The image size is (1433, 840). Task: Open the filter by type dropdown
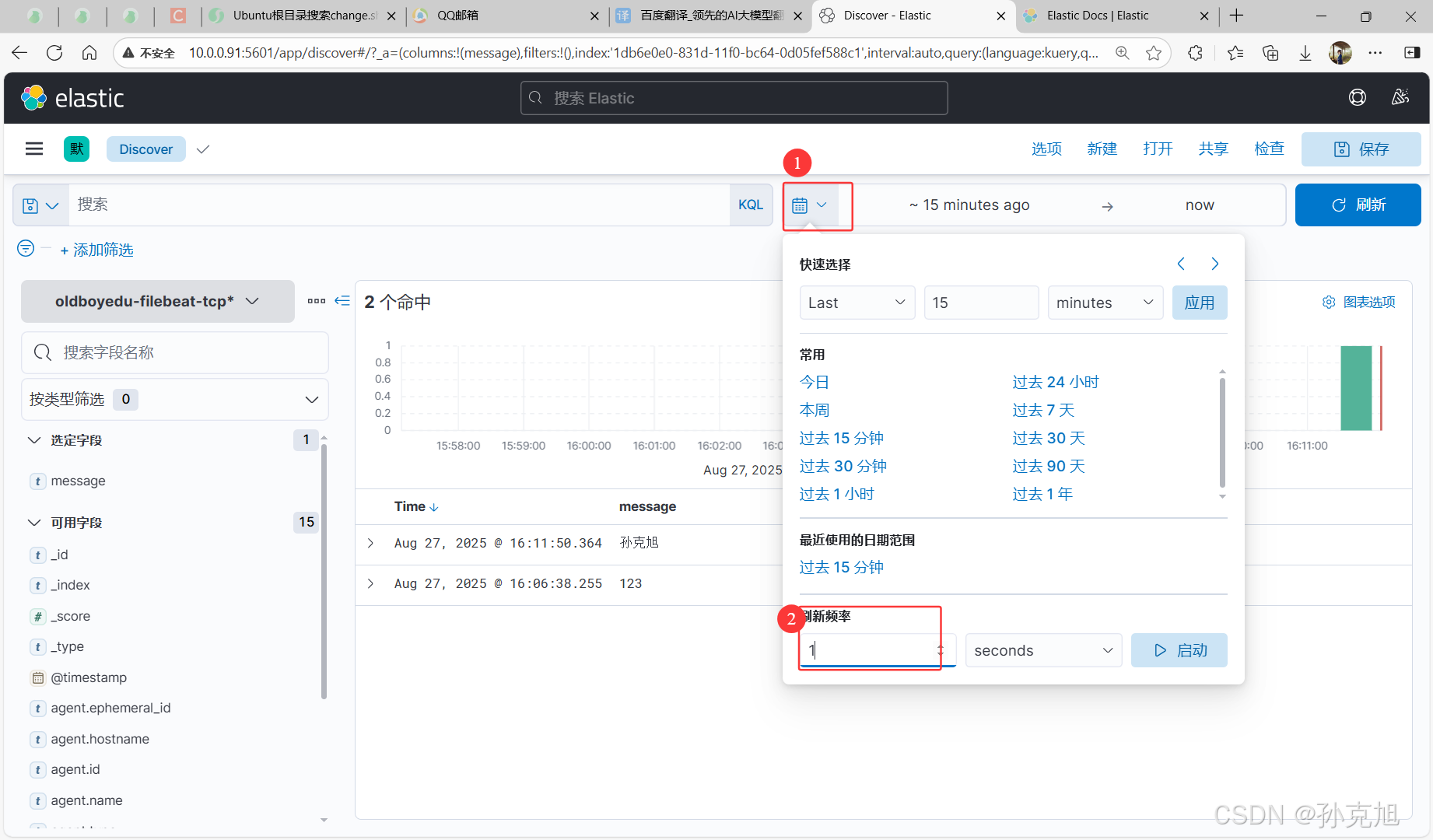[174, 399]
